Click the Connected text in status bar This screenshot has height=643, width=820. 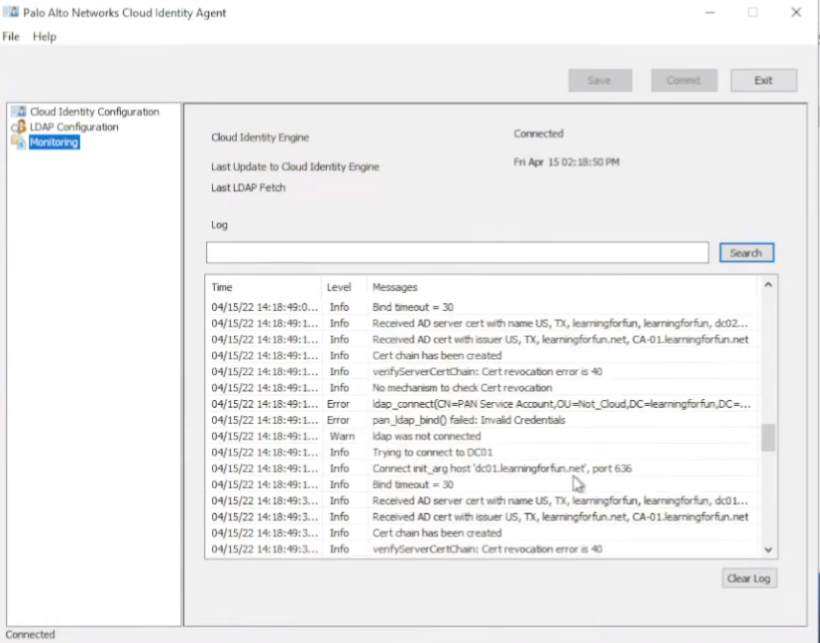tap(30, 635)
